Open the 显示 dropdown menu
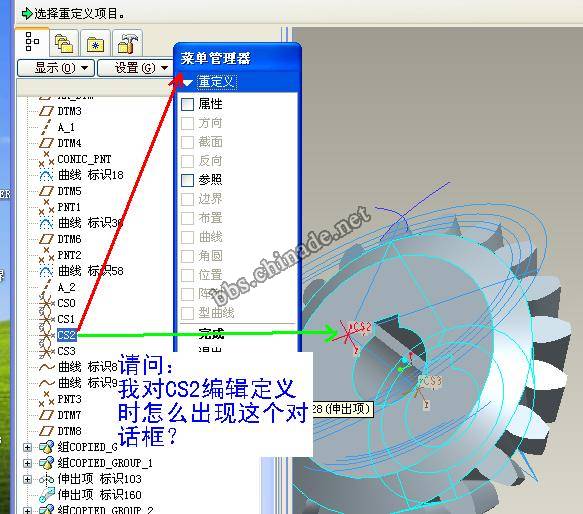 pyautogui.click(x=56, y=68)
